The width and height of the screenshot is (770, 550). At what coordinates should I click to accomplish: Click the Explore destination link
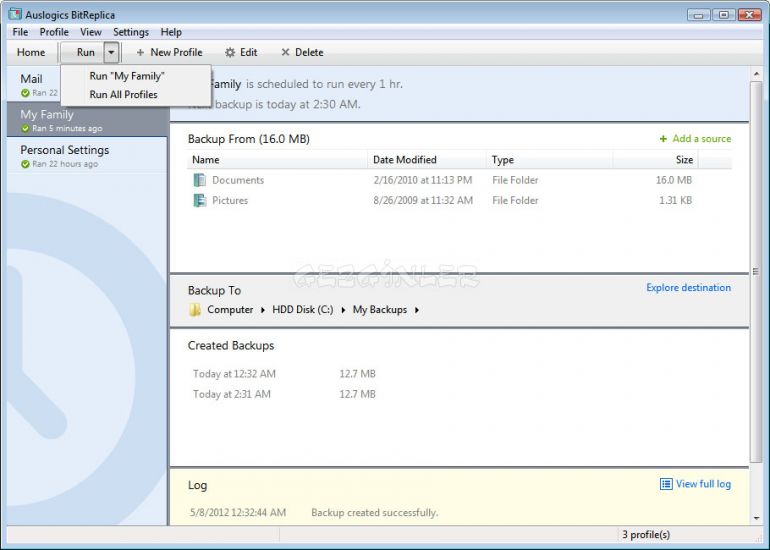point(688,288)
